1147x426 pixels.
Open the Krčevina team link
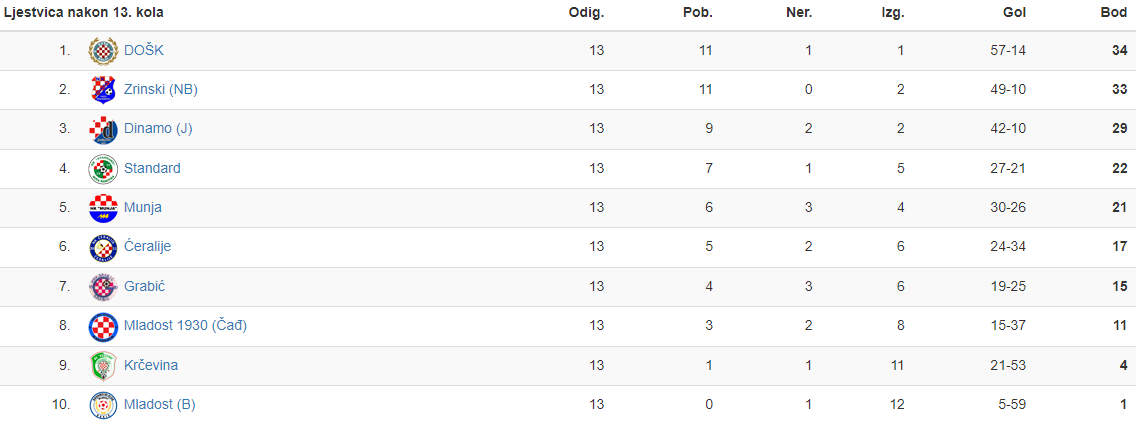[x=151, y=365]
